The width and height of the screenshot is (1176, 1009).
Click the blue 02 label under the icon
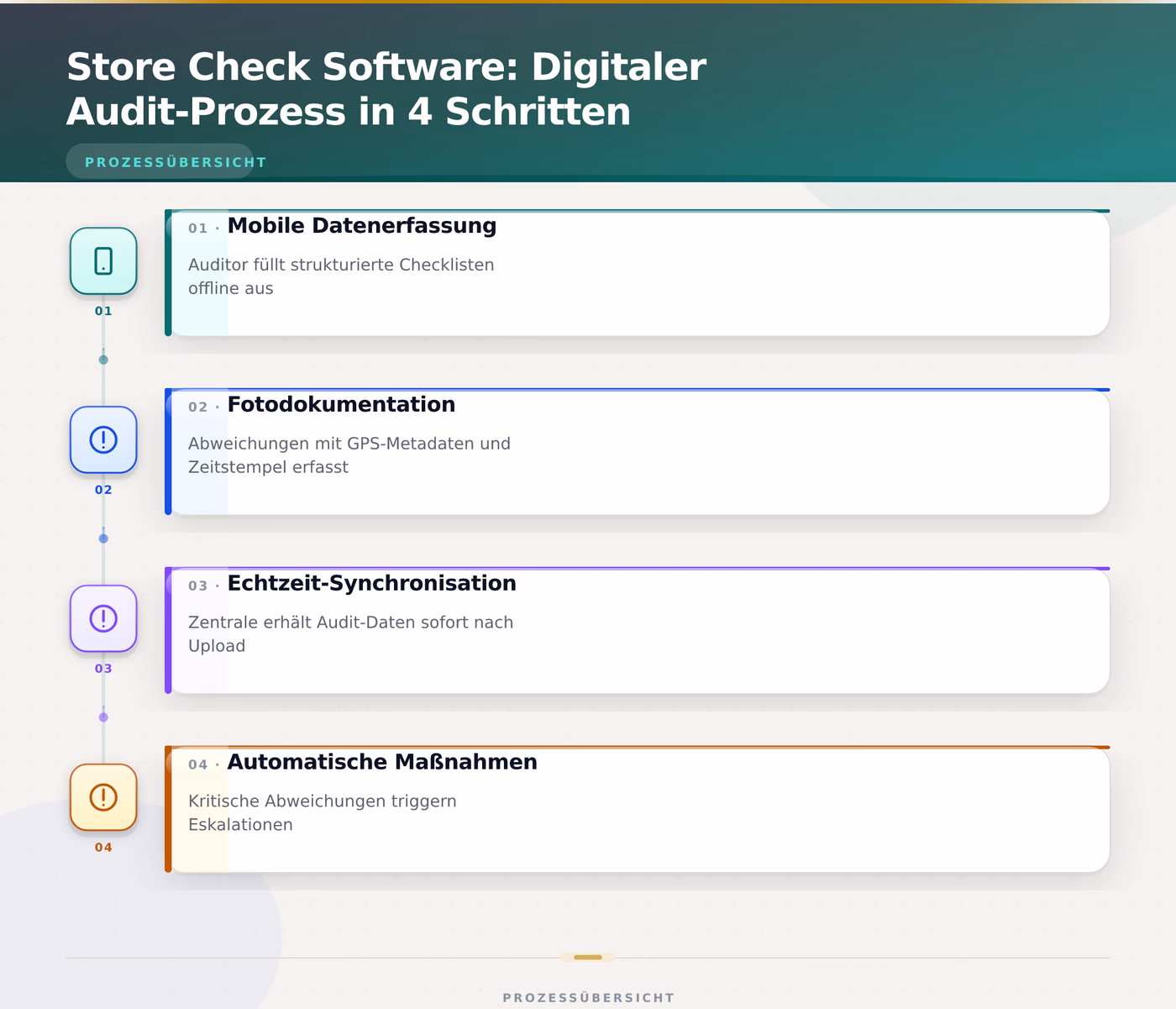click(103, 490)
